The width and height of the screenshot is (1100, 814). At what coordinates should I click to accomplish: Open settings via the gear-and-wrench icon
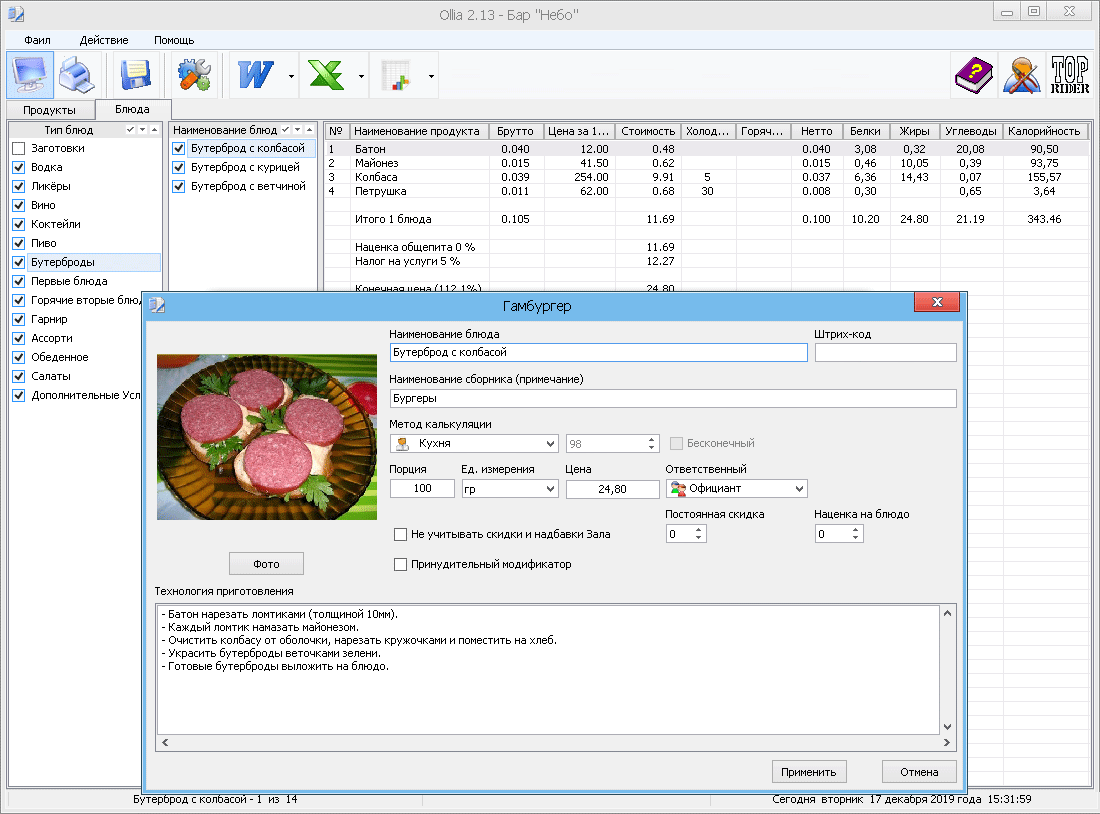(x=194, y=75)
